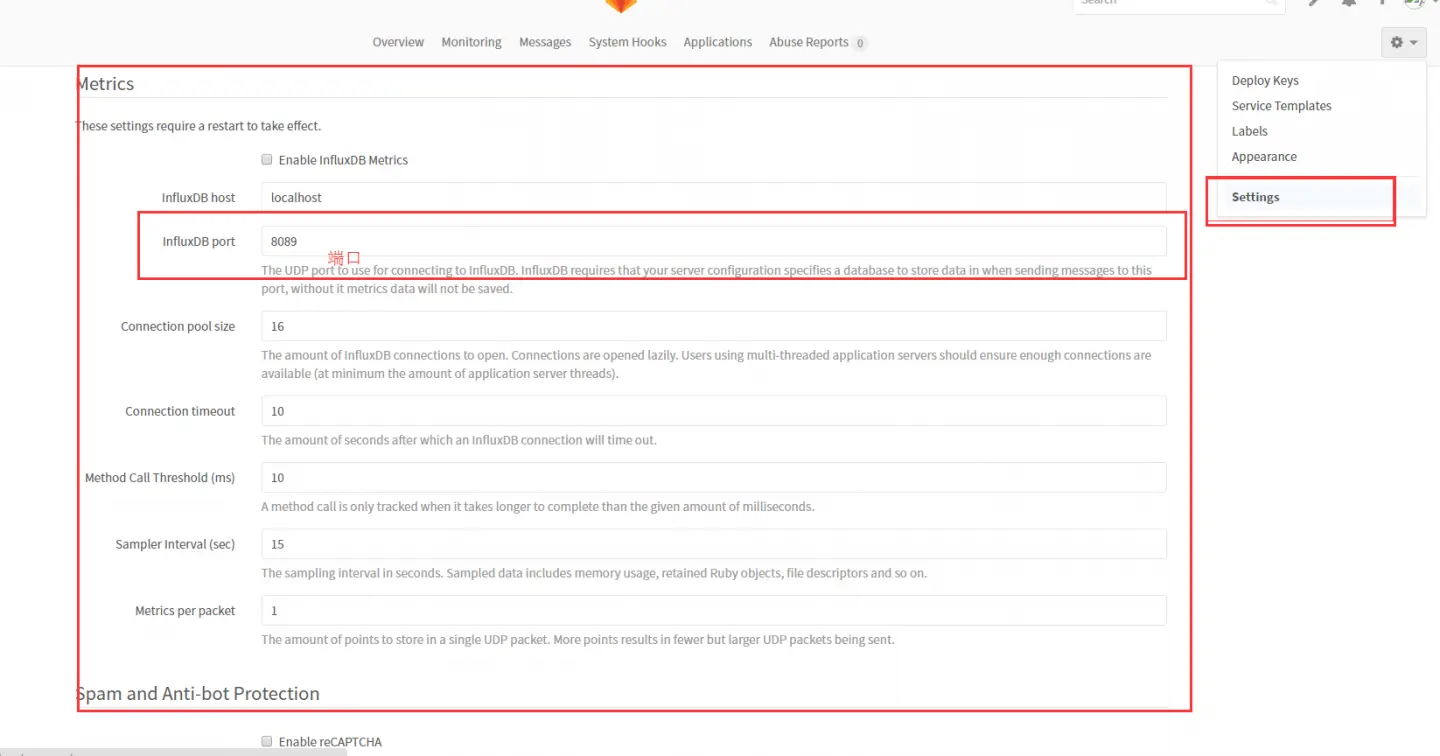Screen dimensions: 1440x756
Task: Open the Applications tab
Action: (717, 42)
